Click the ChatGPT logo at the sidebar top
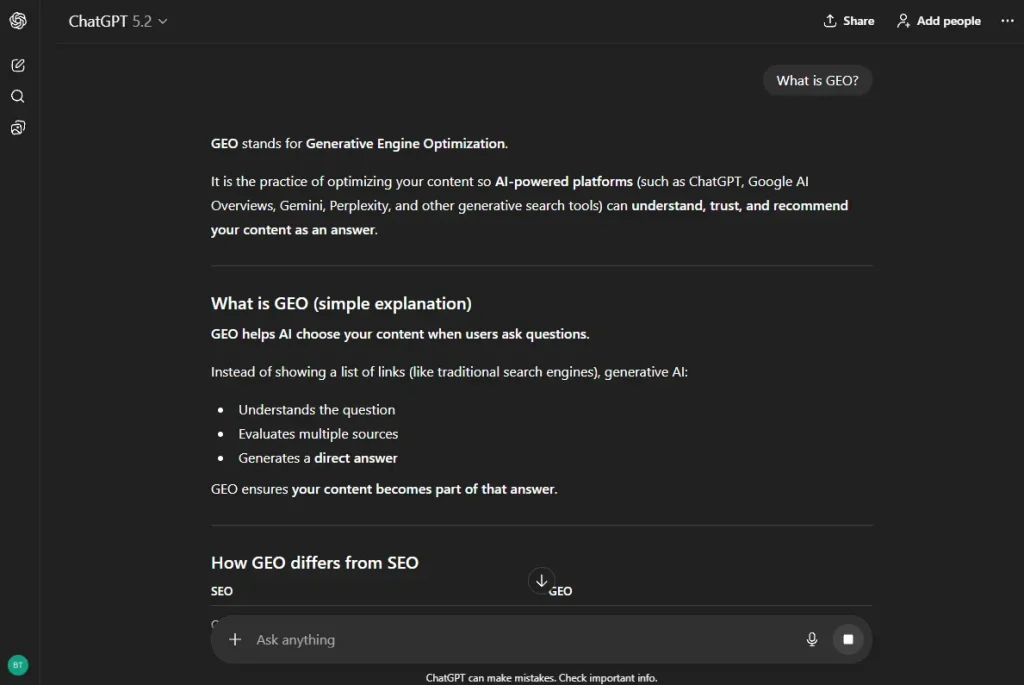 [x=17, y=20]
